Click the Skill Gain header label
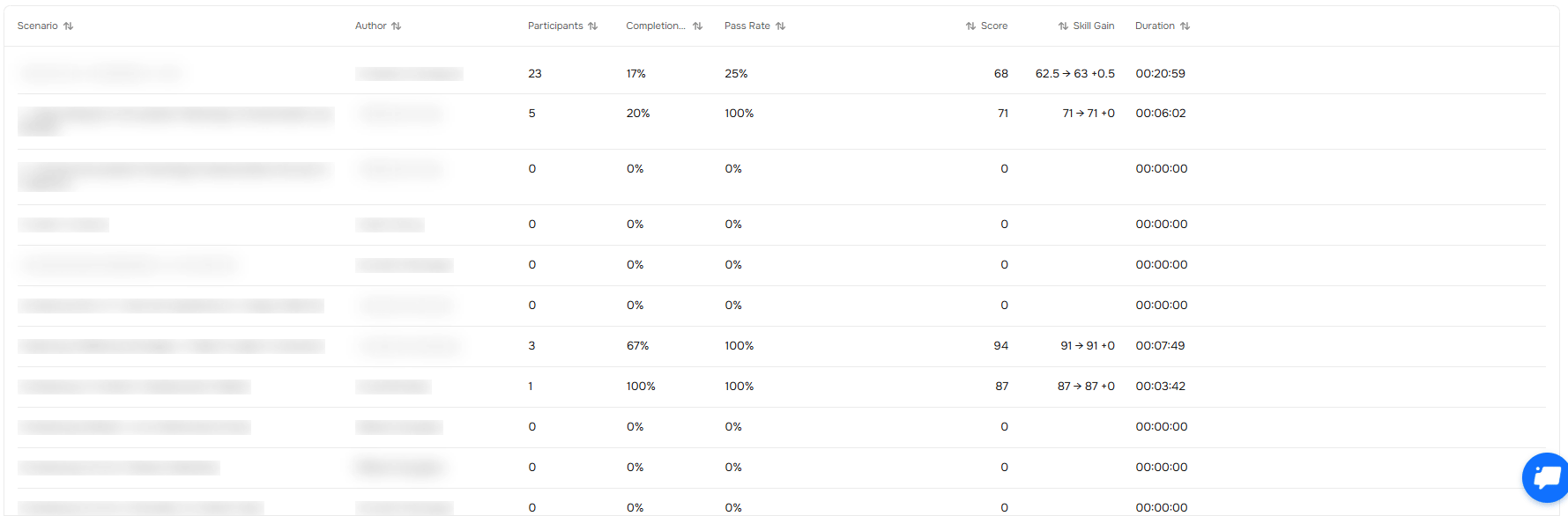1568x516 pixels. (1093, 26)
